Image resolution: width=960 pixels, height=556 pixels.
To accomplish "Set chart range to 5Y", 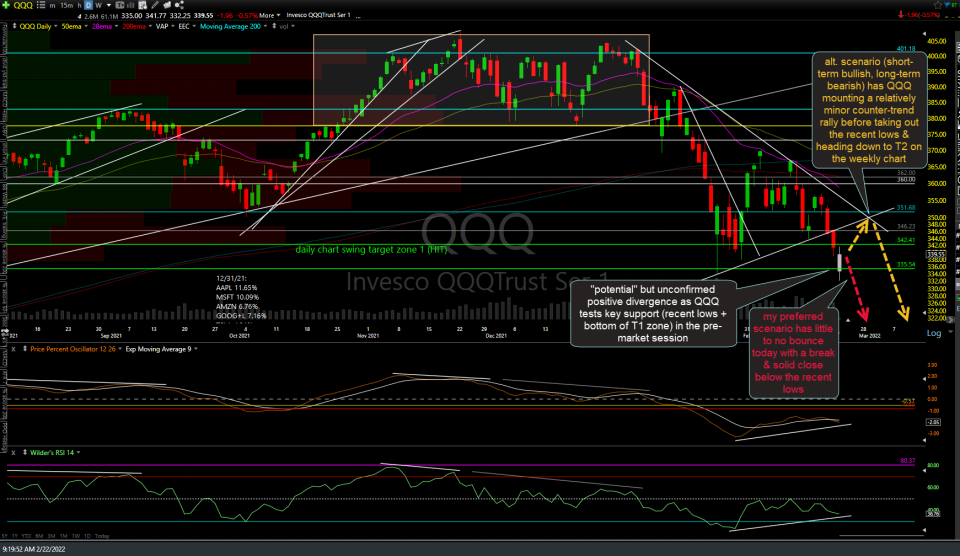I will (5, 536).
